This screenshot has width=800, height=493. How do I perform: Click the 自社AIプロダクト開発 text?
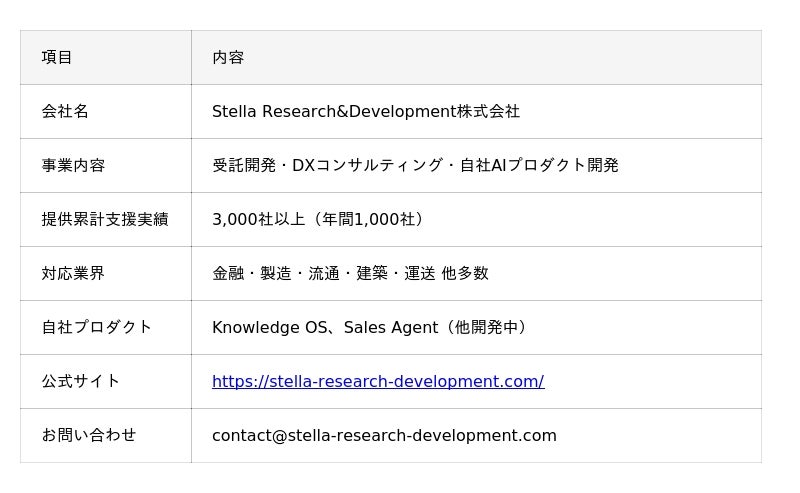pos(539,165)
